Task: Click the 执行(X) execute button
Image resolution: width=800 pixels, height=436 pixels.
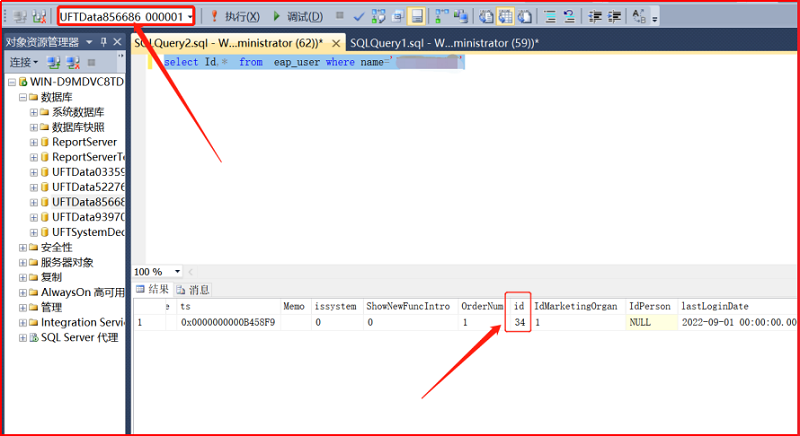Action: 235,17
